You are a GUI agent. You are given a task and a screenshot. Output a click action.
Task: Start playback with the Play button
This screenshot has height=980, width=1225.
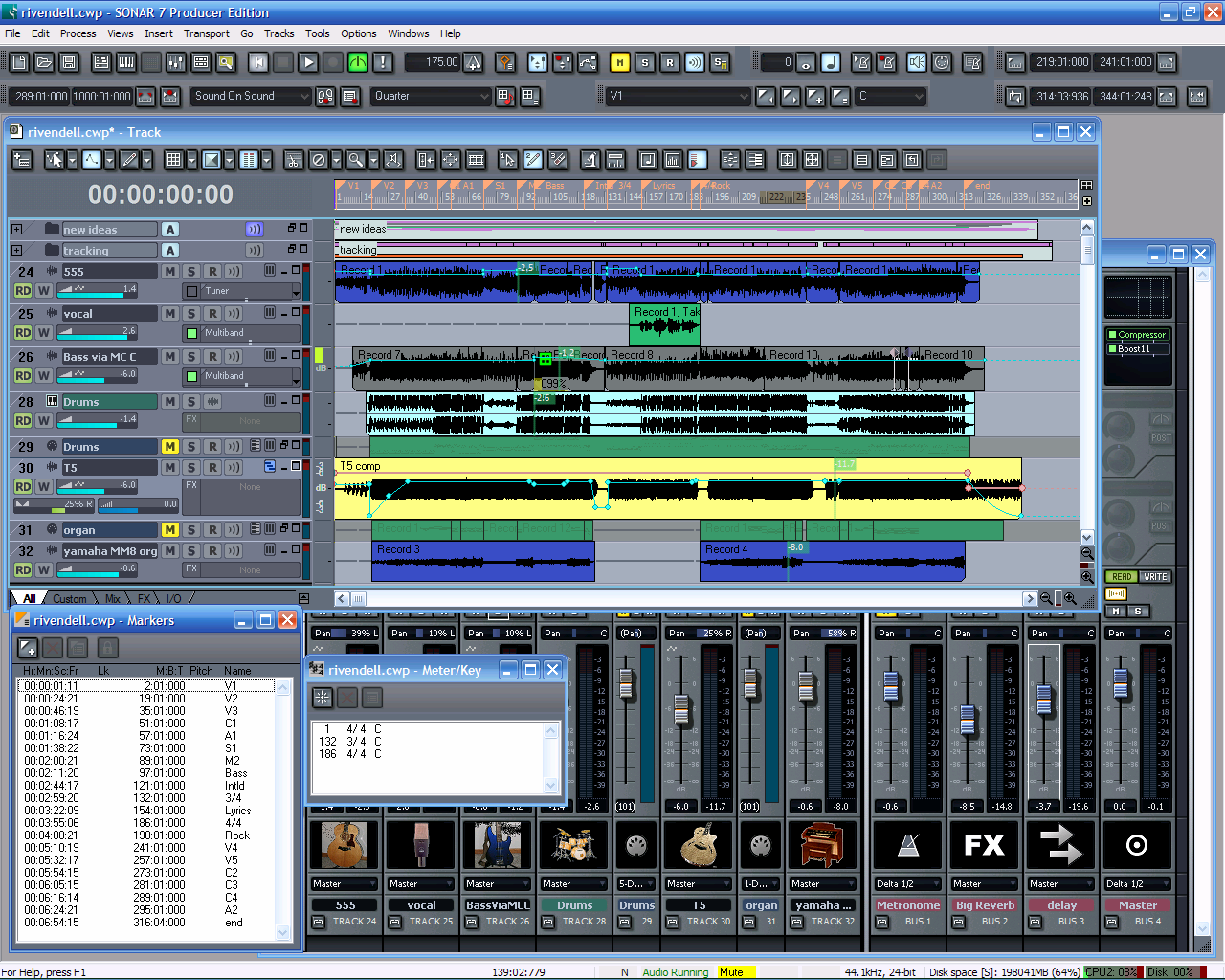pyautogui.click(x=308, y=62)
